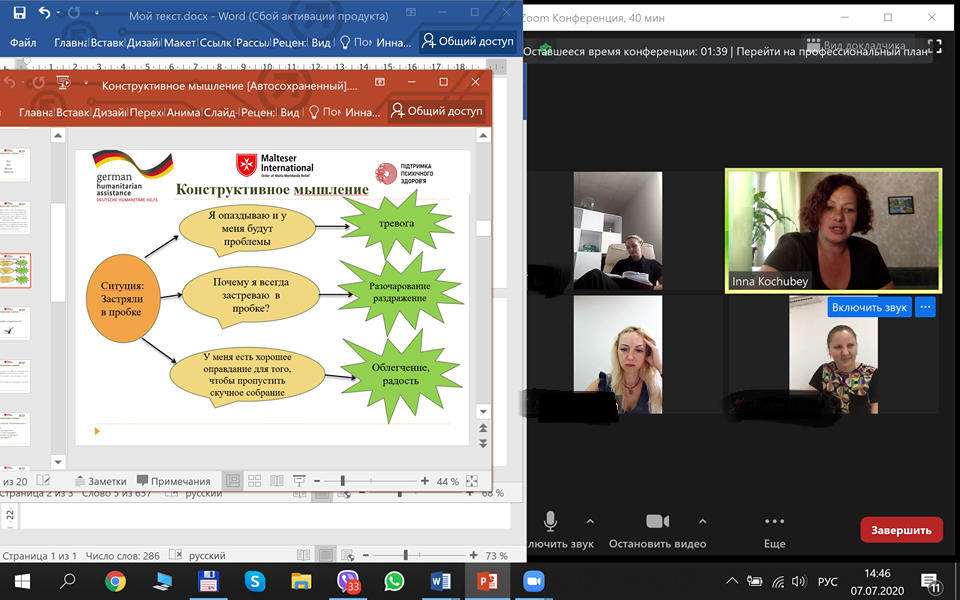Open Google Chrome from taskbar
Viewport: 960px width, 600px height.
pos(115,581)
